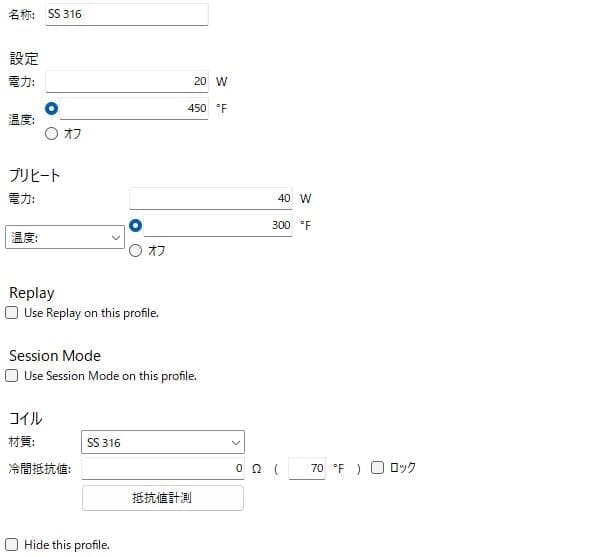The image size is (609, 557).
Task: Click the 300 preheat temperature input field
Action: (218, 225)
